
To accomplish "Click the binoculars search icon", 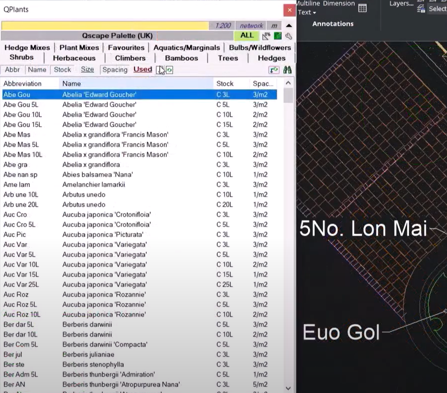I will click(287, 70).
